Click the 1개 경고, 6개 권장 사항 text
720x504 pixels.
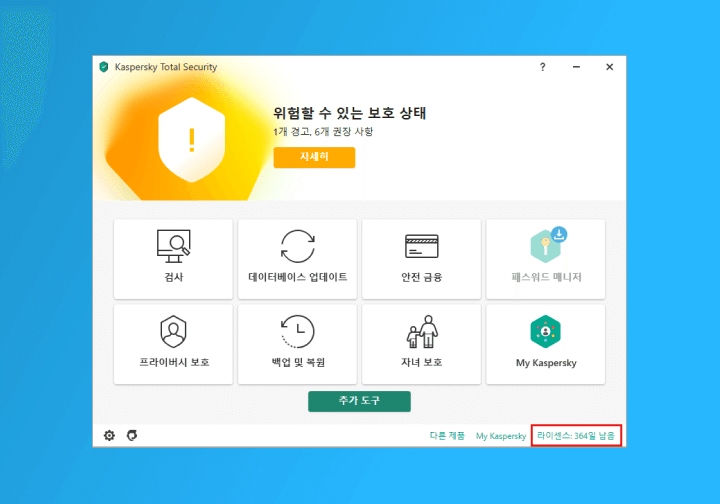[322, 132]
